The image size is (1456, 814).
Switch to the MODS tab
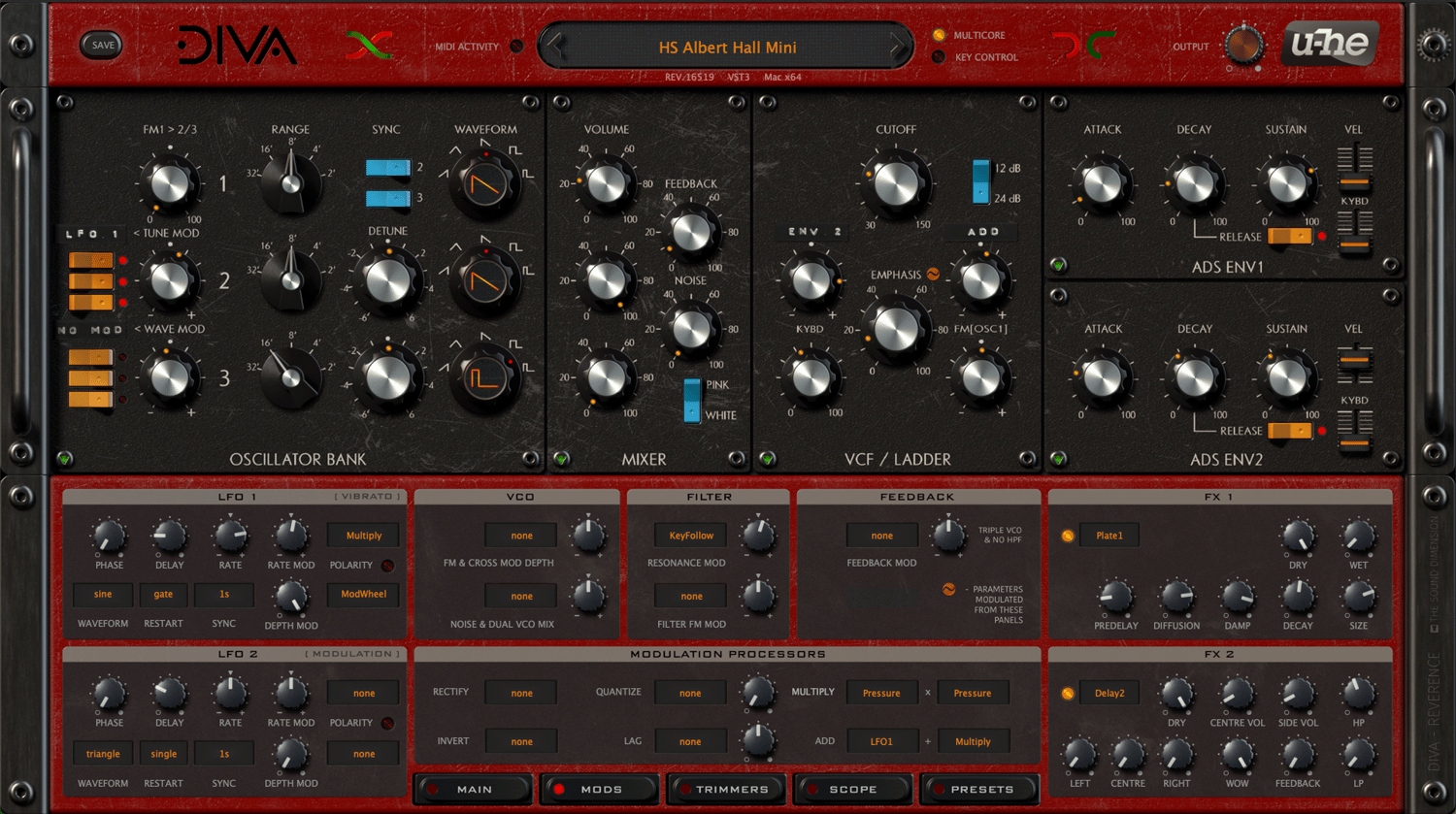tap(601, 790)
